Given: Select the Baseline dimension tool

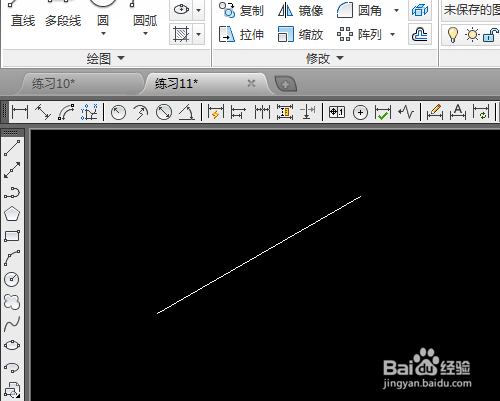Looking at the screenshot, I should coord(238,112).
